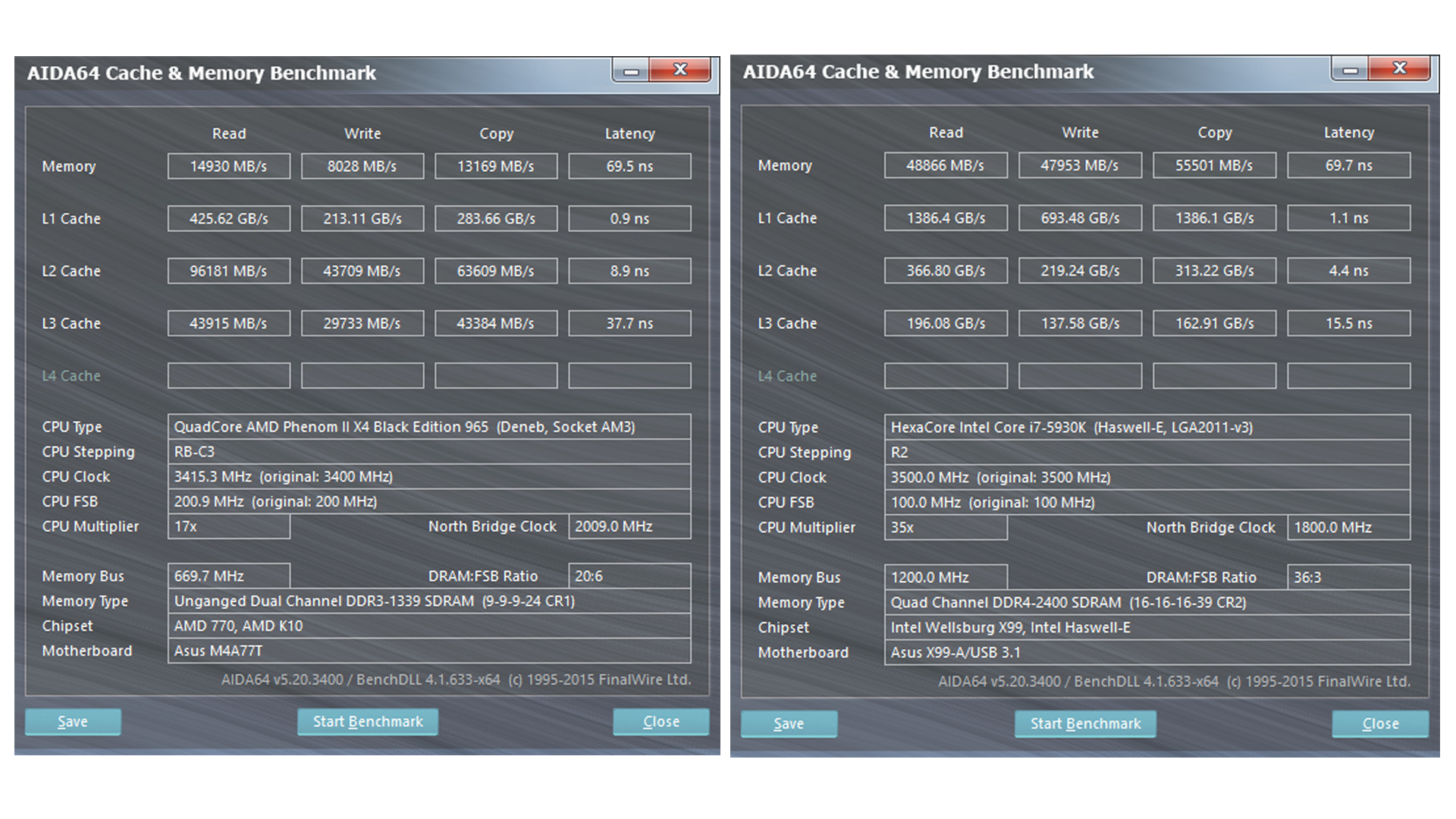Select L3 Cache Write 29733 MB/s
1456x819 pixels.
tap(362, 323)
